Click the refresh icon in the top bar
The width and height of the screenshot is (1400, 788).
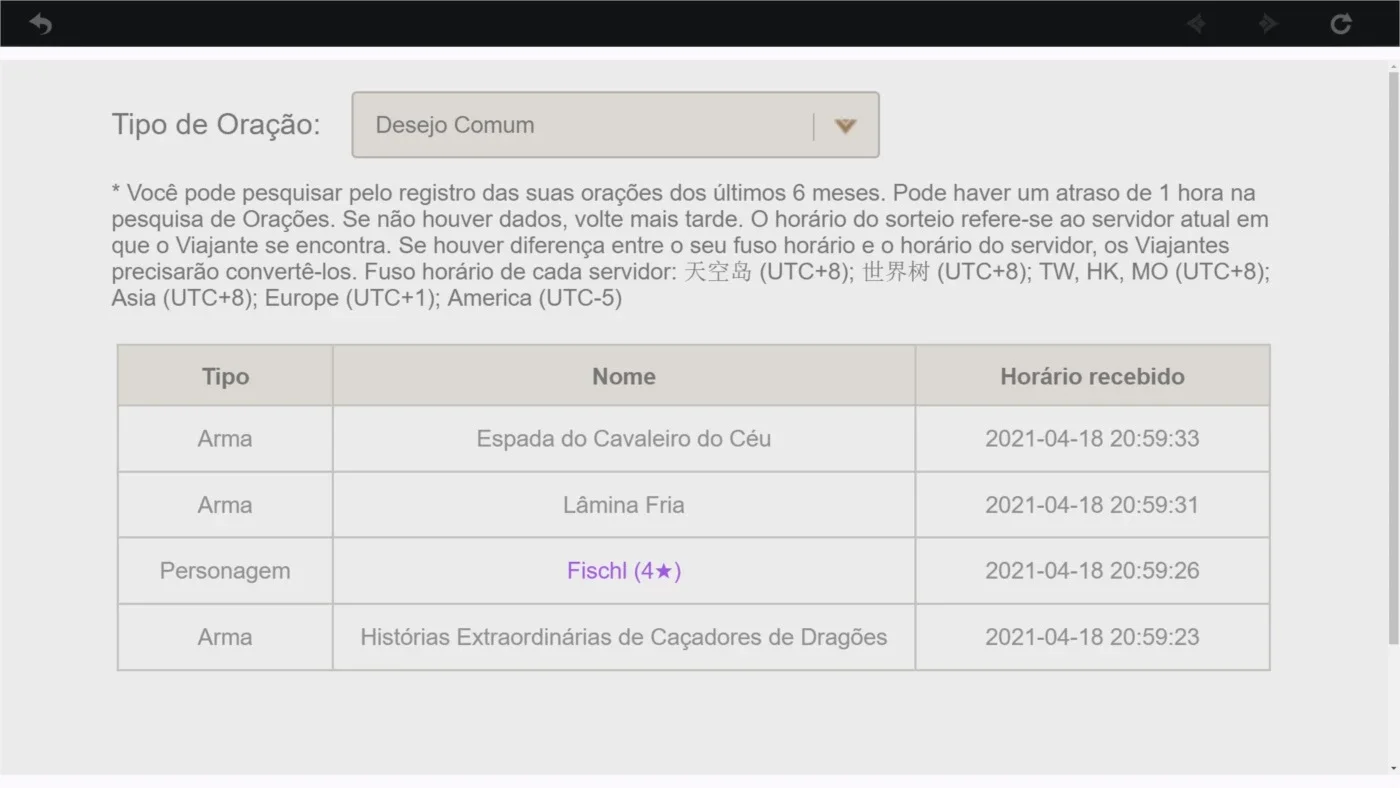coord(1340,24)
